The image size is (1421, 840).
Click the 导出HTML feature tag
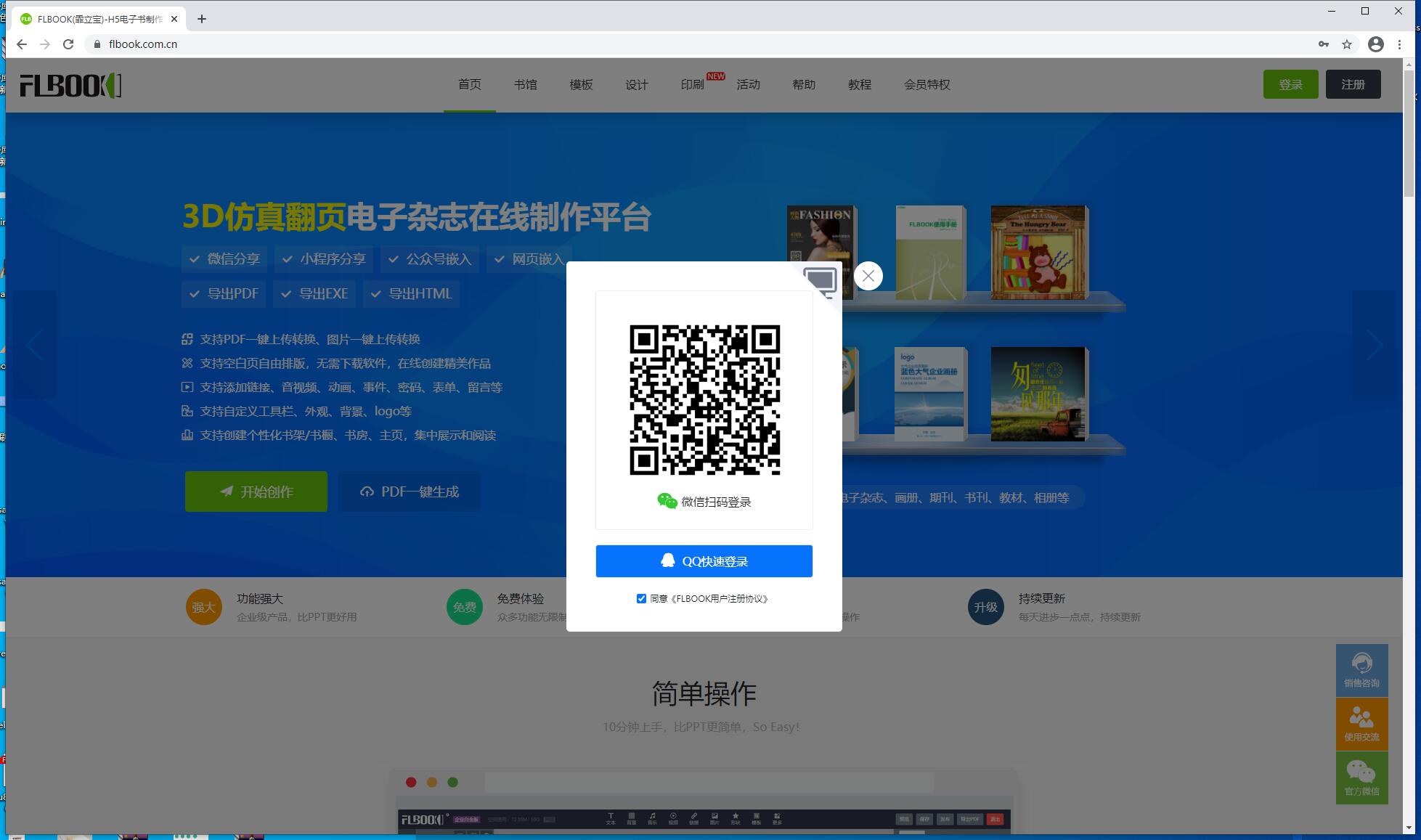pyautogui.click(x=412, y=293)
